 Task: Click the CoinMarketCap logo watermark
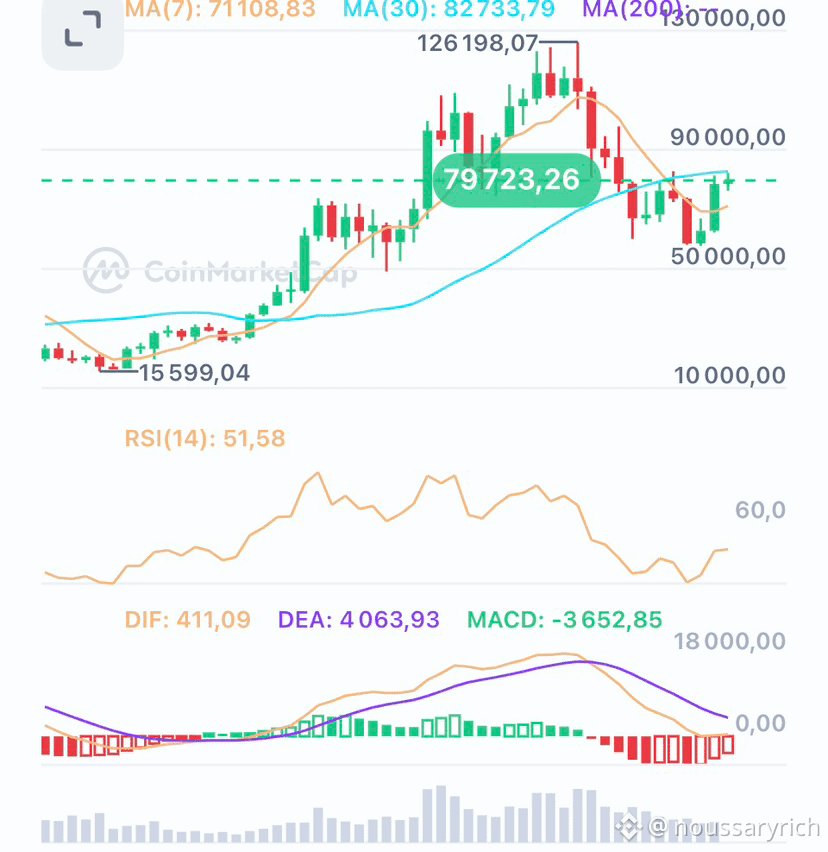pos(106,270)
